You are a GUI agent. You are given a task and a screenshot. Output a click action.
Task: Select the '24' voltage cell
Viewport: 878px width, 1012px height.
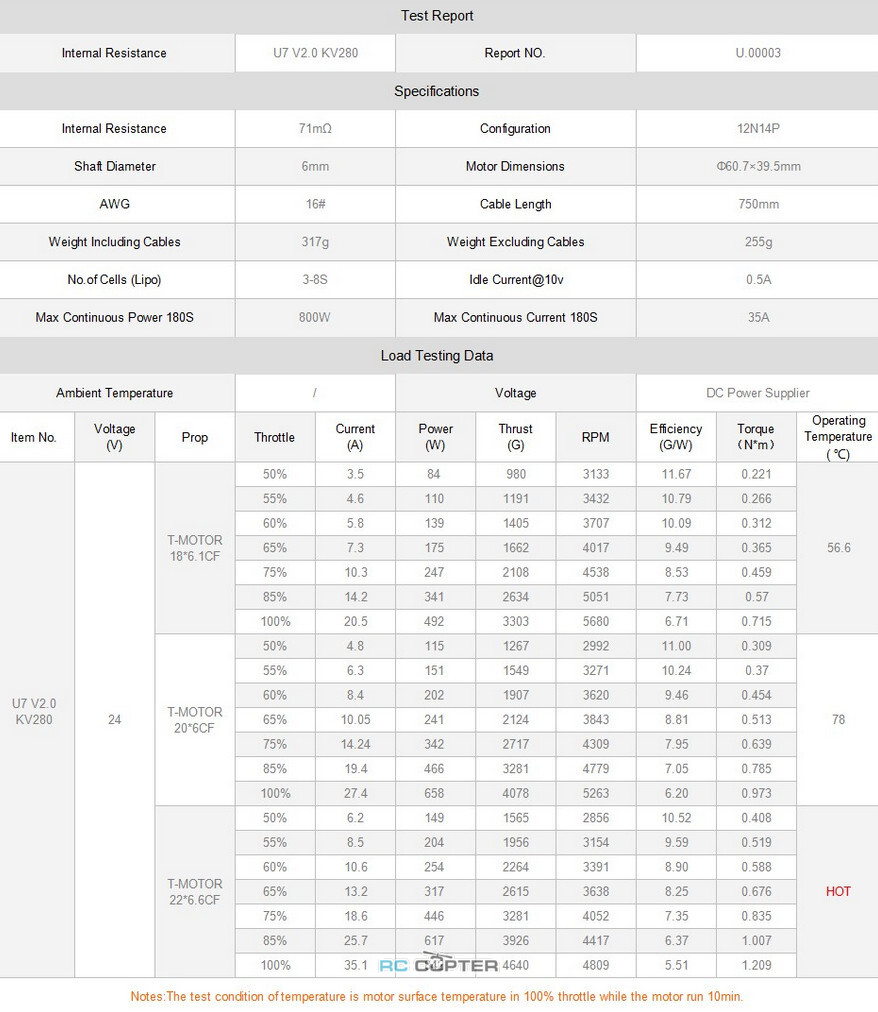(114, 720)
